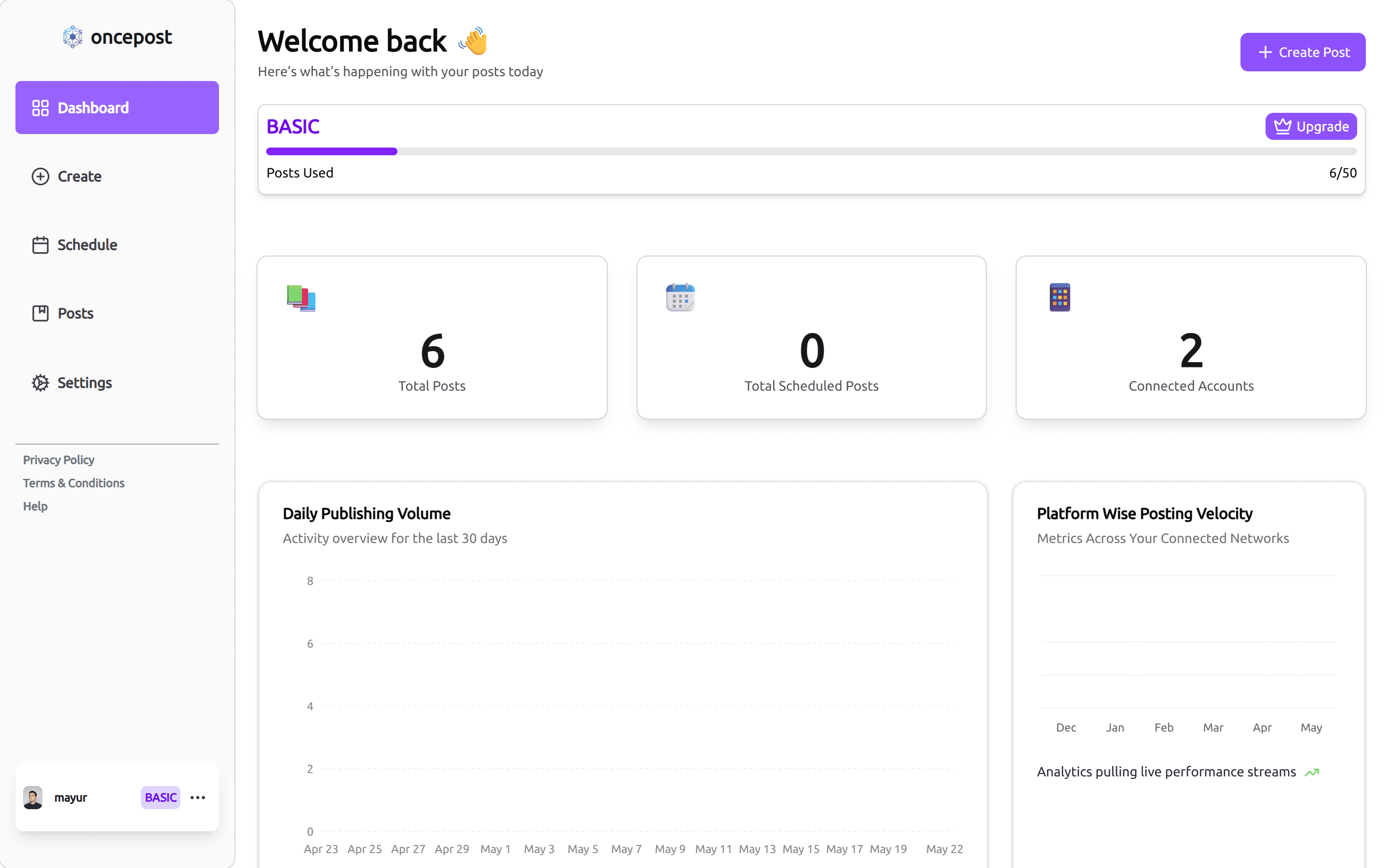Click the May 22 axis label

coord(945,849)
